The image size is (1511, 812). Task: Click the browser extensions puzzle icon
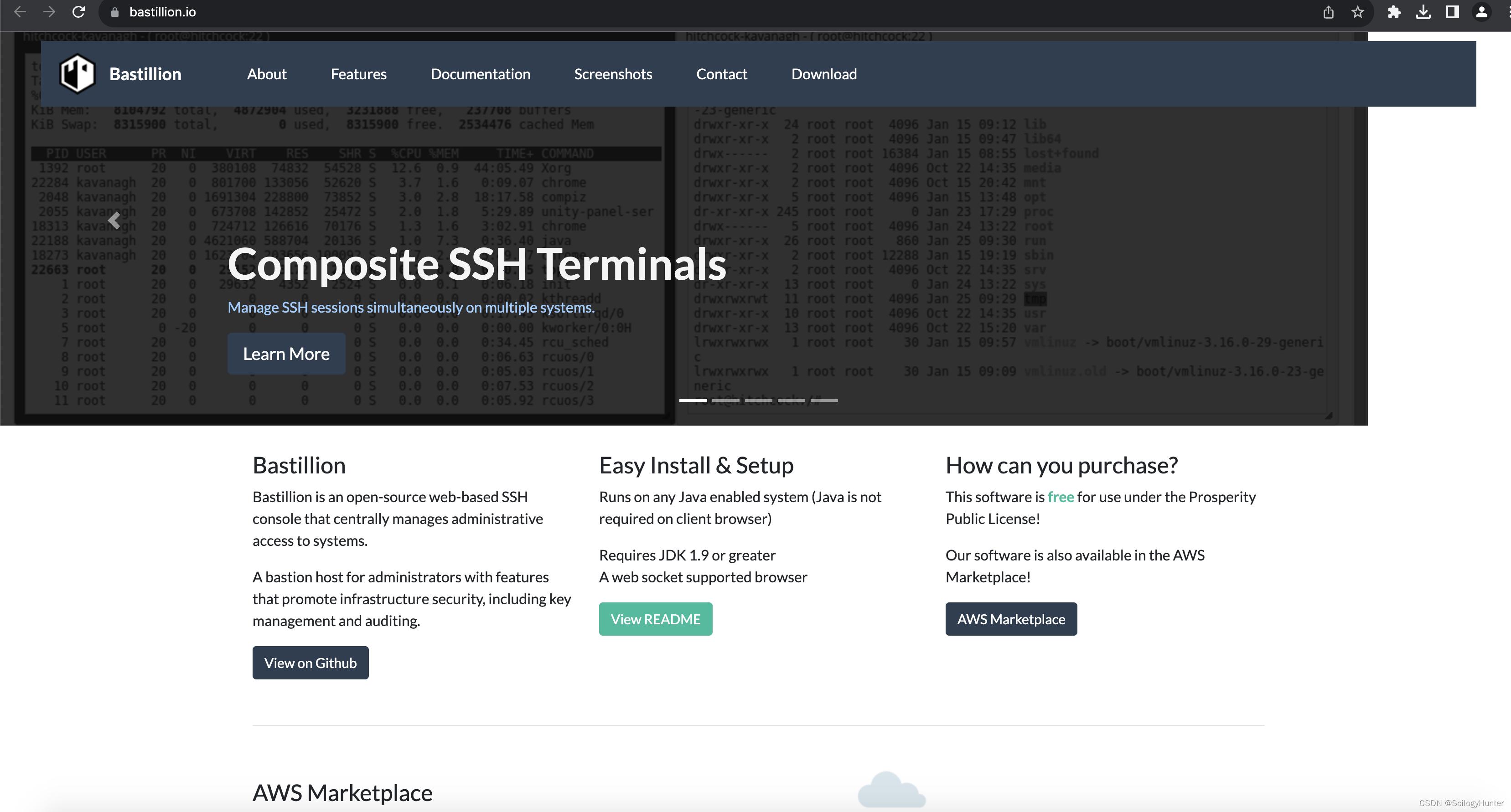coord(1393,12)
